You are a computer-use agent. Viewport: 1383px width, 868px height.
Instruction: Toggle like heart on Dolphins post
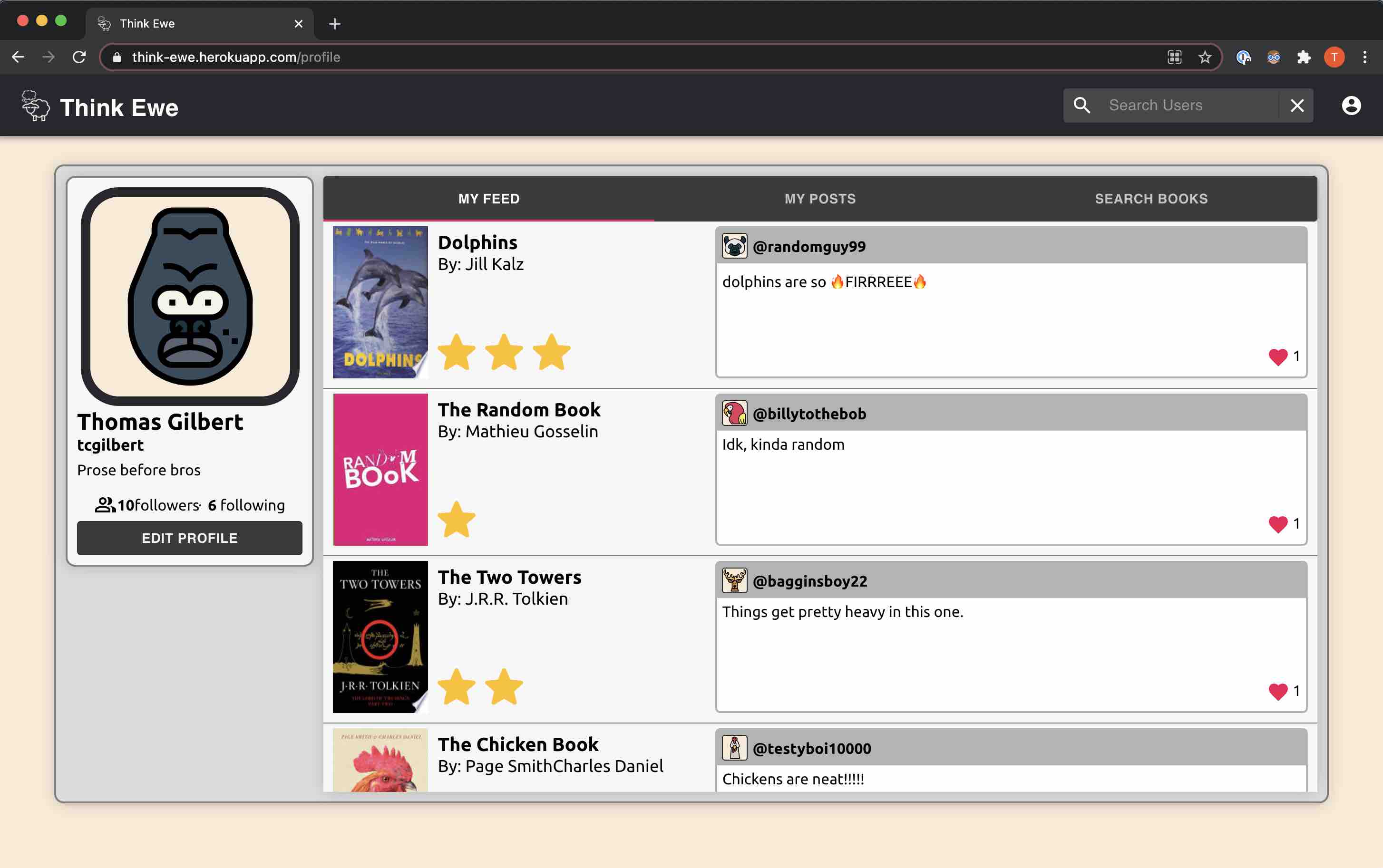(x=1277, y=357)
